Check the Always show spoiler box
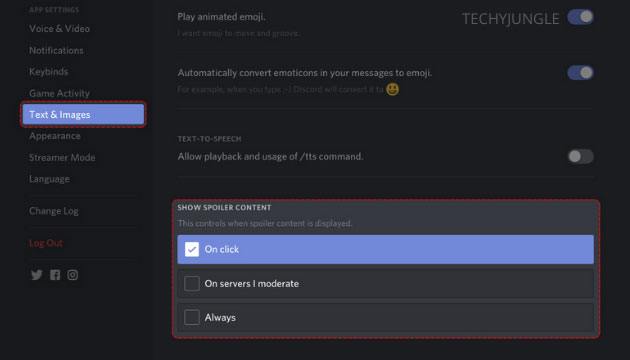Screen dimensions: 630x360 click(x=192, y=317)
